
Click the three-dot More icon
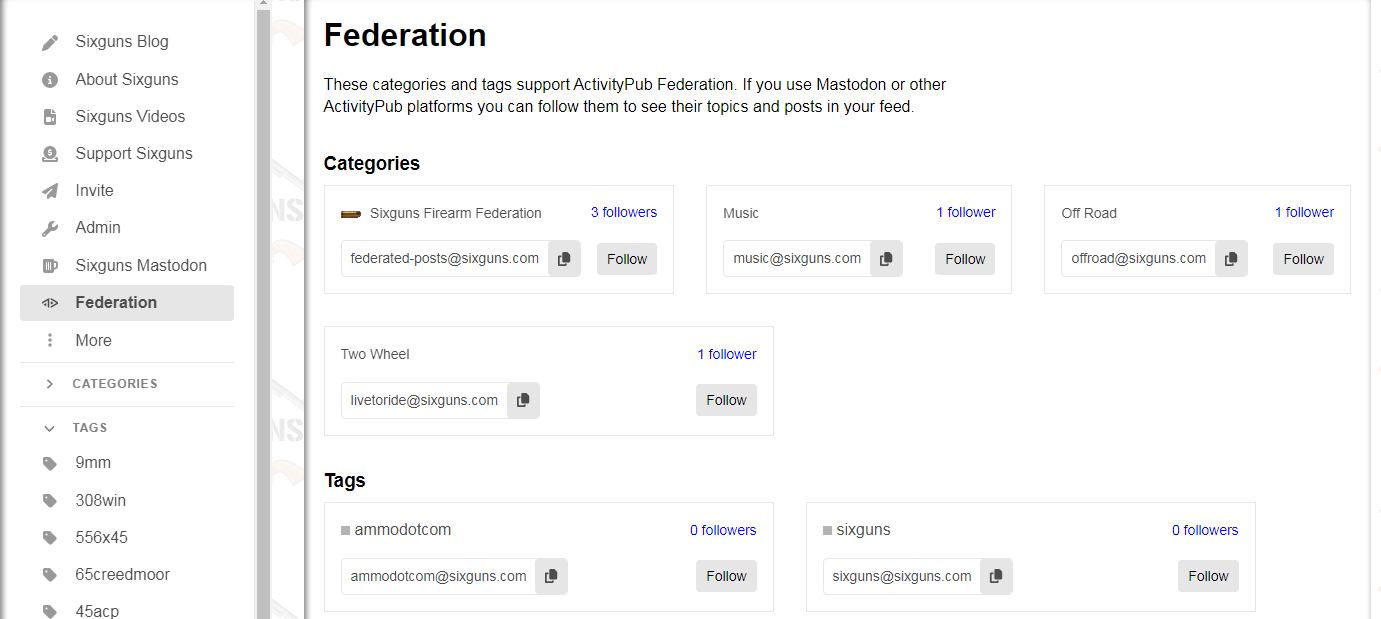pos(50,341)
